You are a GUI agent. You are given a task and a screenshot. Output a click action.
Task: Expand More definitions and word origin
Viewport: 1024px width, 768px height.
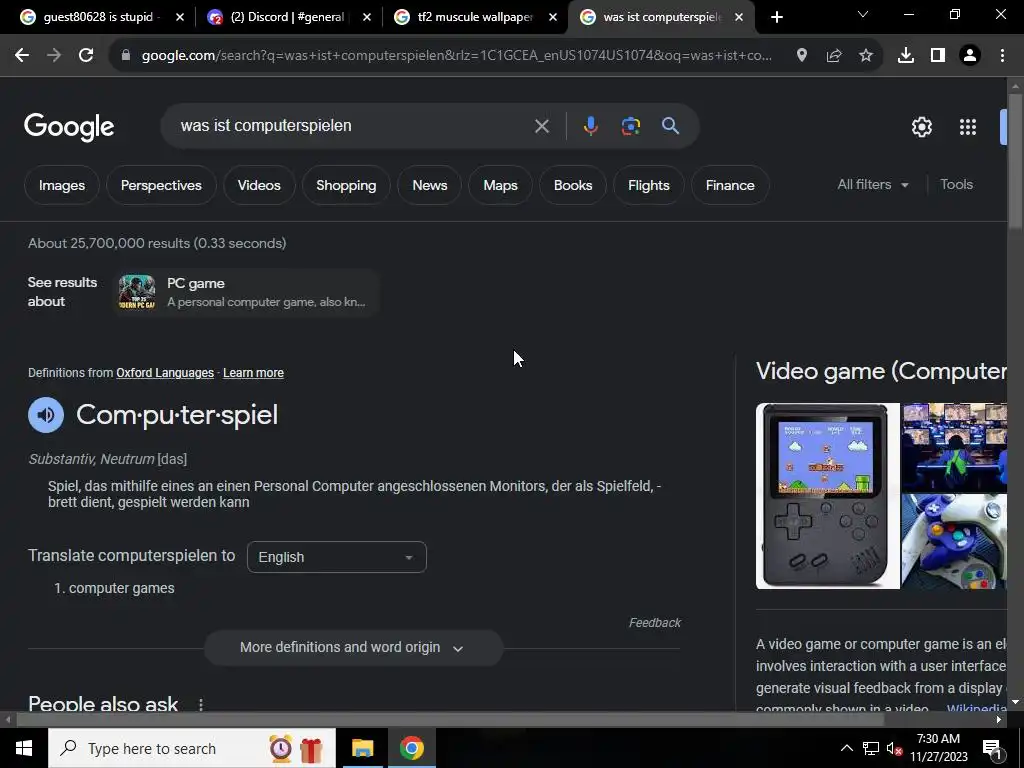coord(353,647)
